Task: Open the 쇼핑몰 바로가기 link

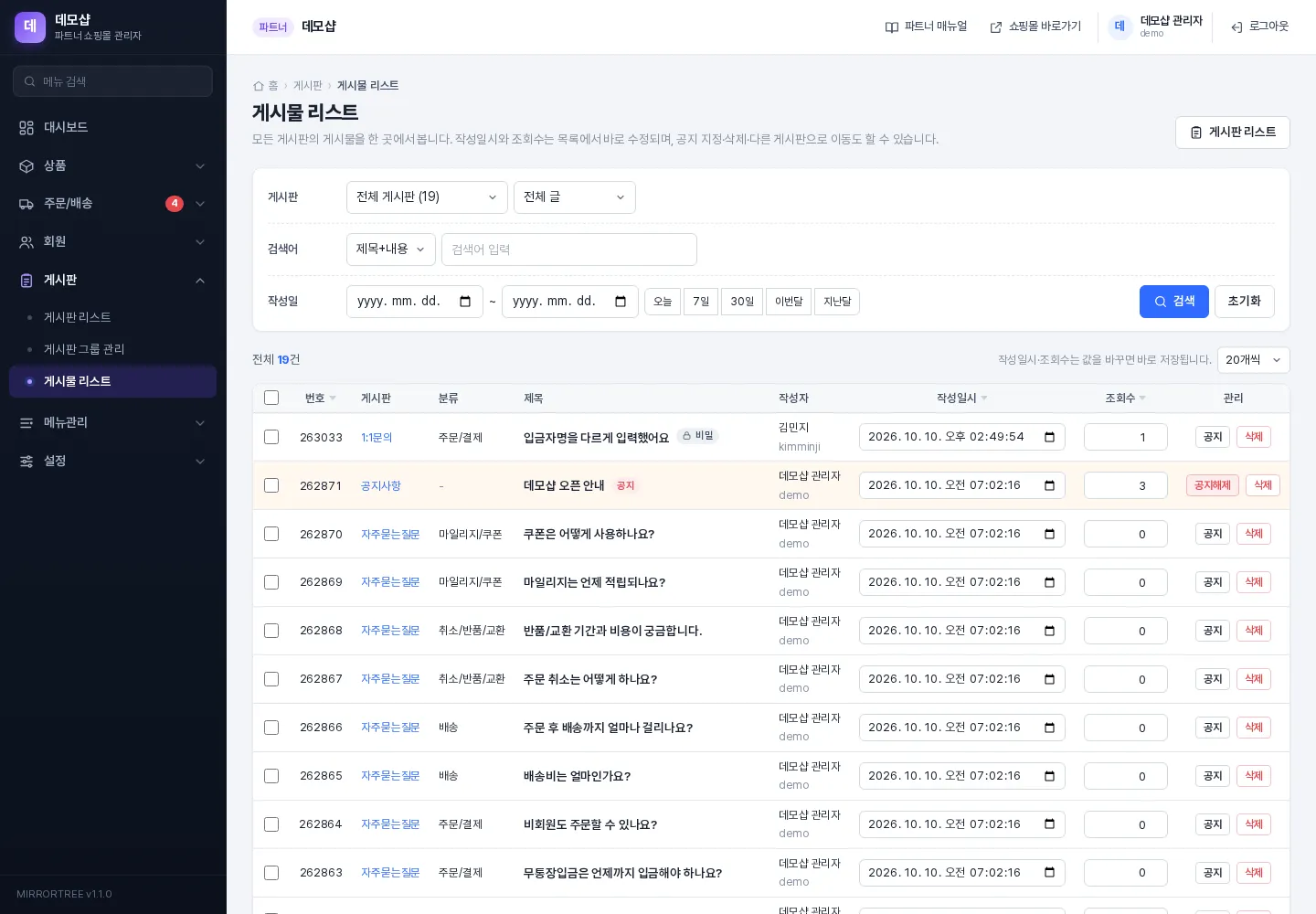Action: (x=1035, y=27)
